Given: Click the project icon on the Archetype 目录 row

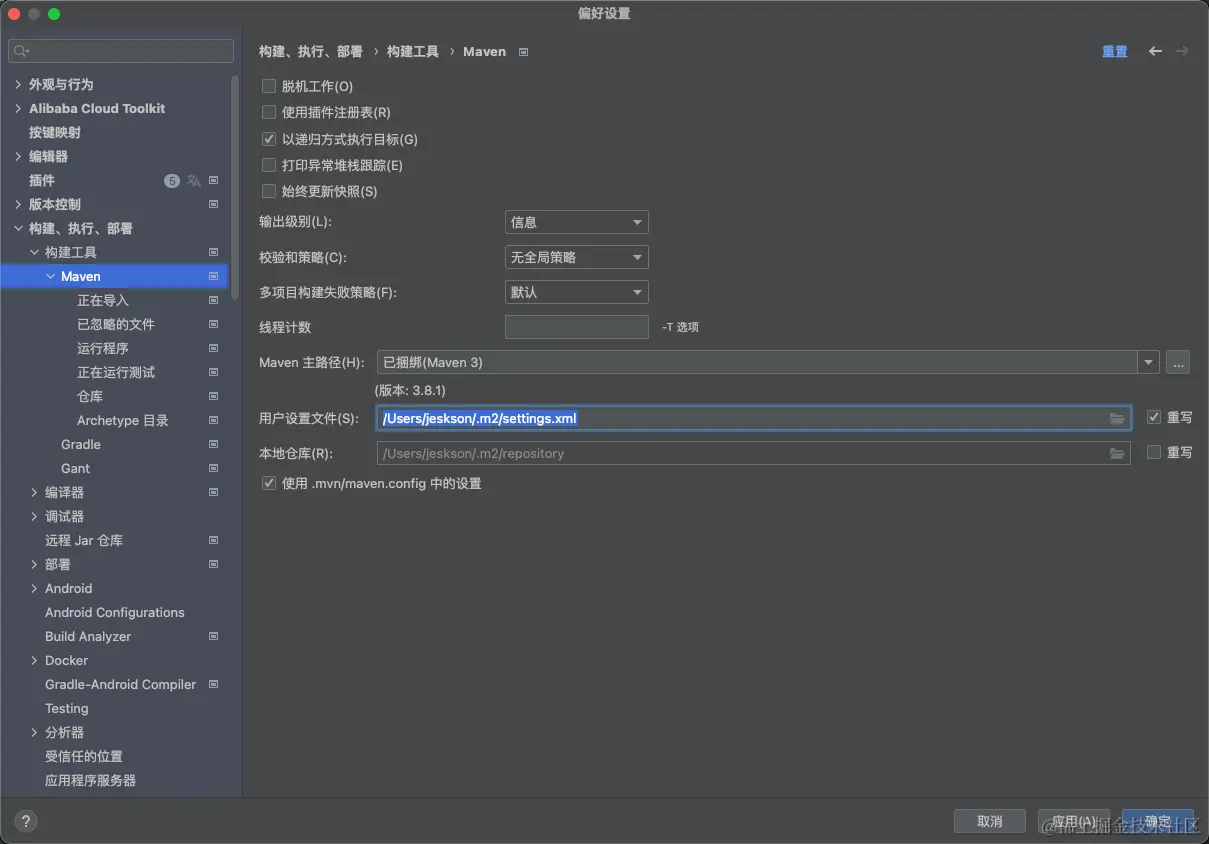Looking at the screenshot, I should pyautogui.click(x=213, y=421).
